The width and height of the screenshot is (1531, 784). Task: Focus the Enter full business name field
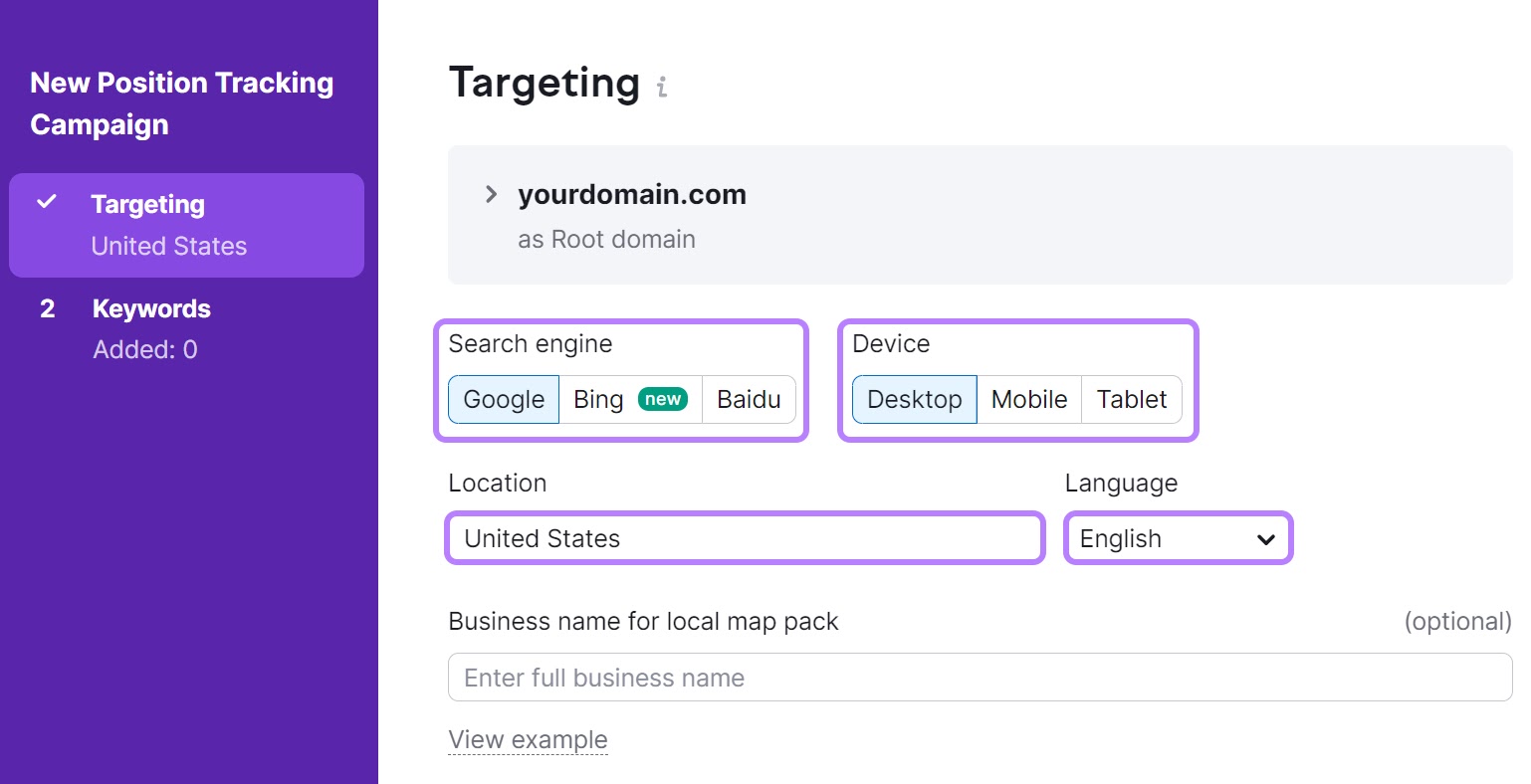coord(980,678)
